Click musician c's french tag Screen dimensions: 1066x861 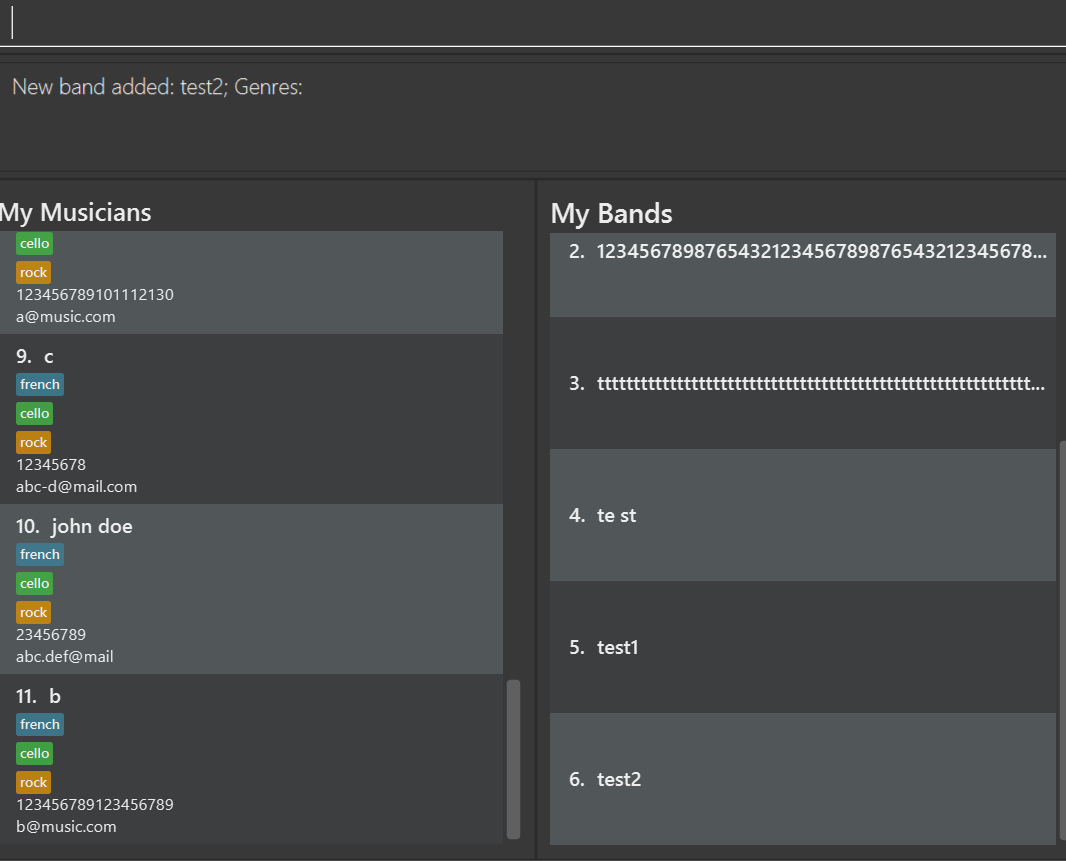[40, 384]
